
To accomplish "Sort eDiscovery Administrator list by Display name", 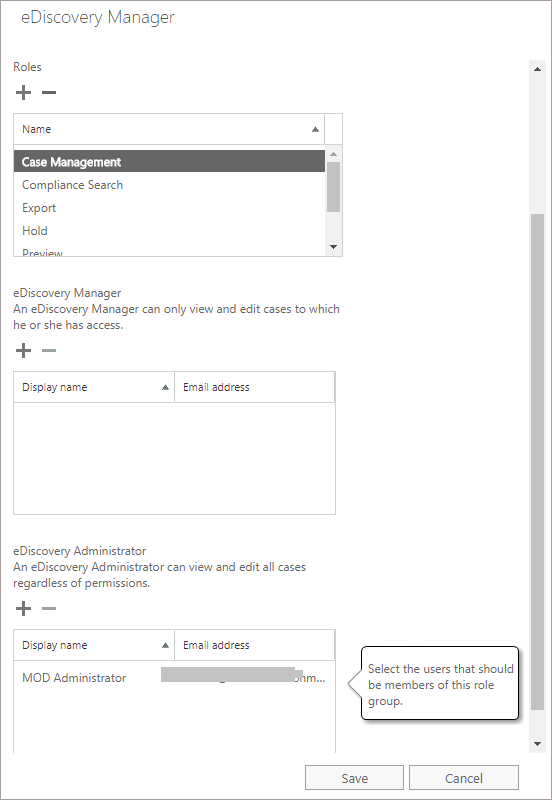I will point(94,645).
